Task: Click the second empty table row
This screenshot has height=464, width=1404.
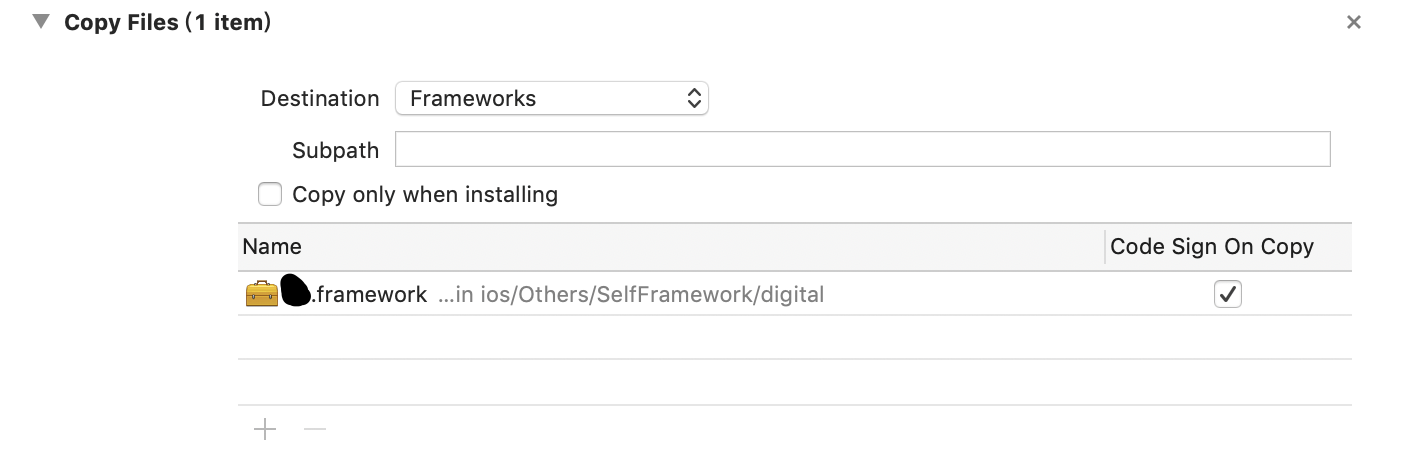Action: coord(795,382)
